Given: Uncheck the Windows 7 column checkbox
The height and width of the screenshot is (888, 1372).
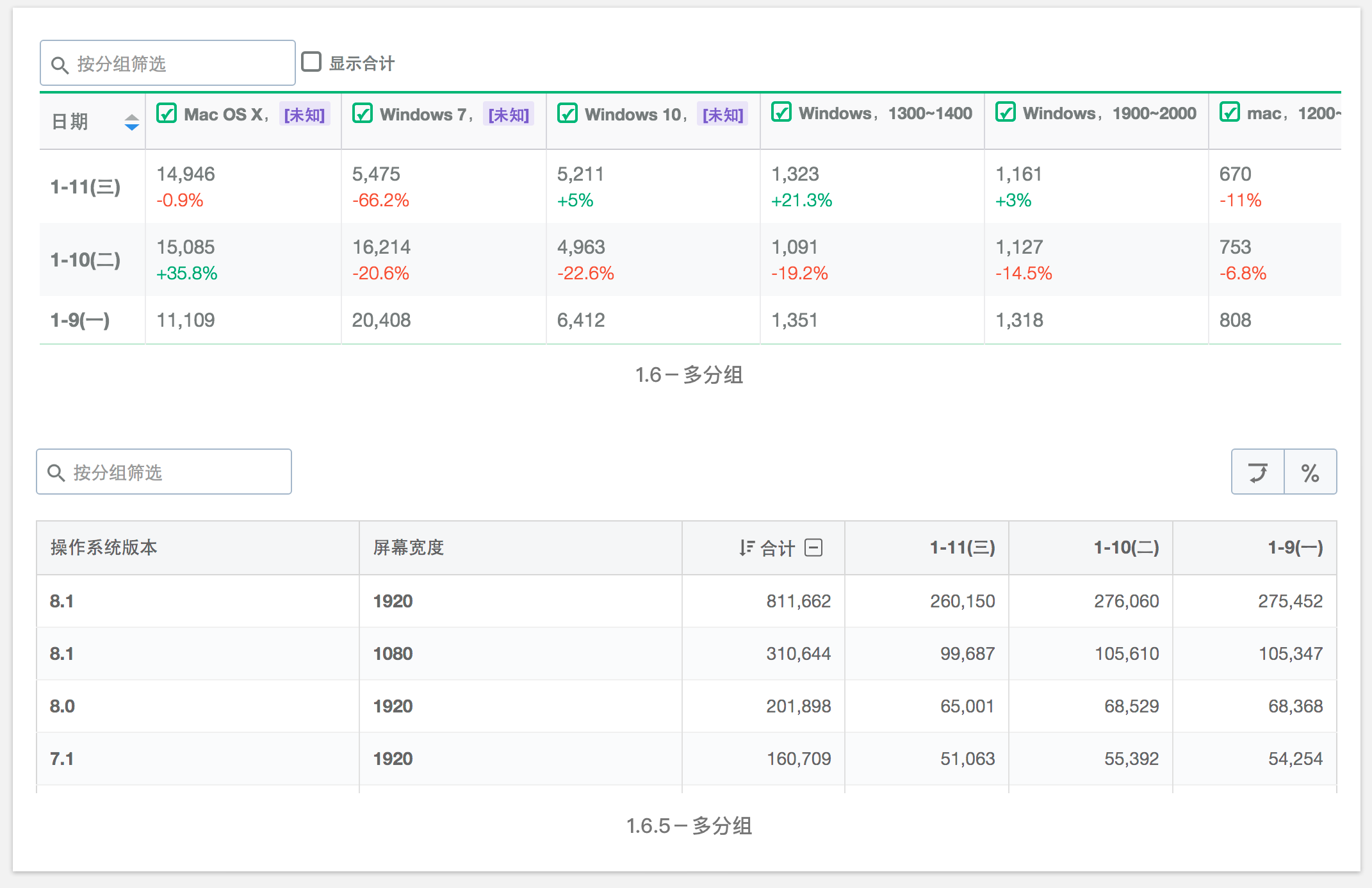Looking at the screenshot, I should click(x=363, y=113).
